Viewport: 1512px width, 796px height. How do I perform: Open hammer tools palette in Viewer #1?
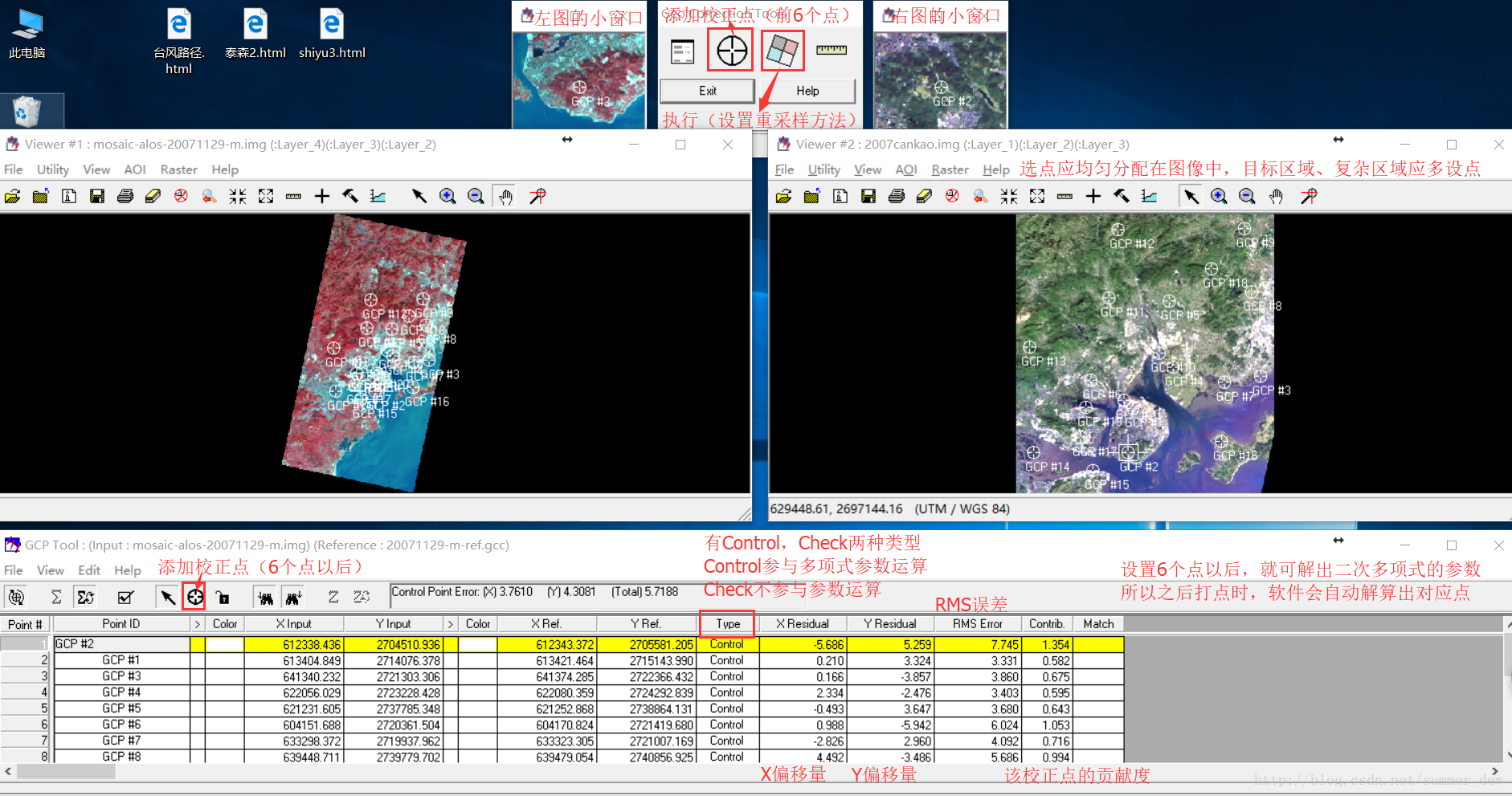pyautogui.click(x=349, y=196)
